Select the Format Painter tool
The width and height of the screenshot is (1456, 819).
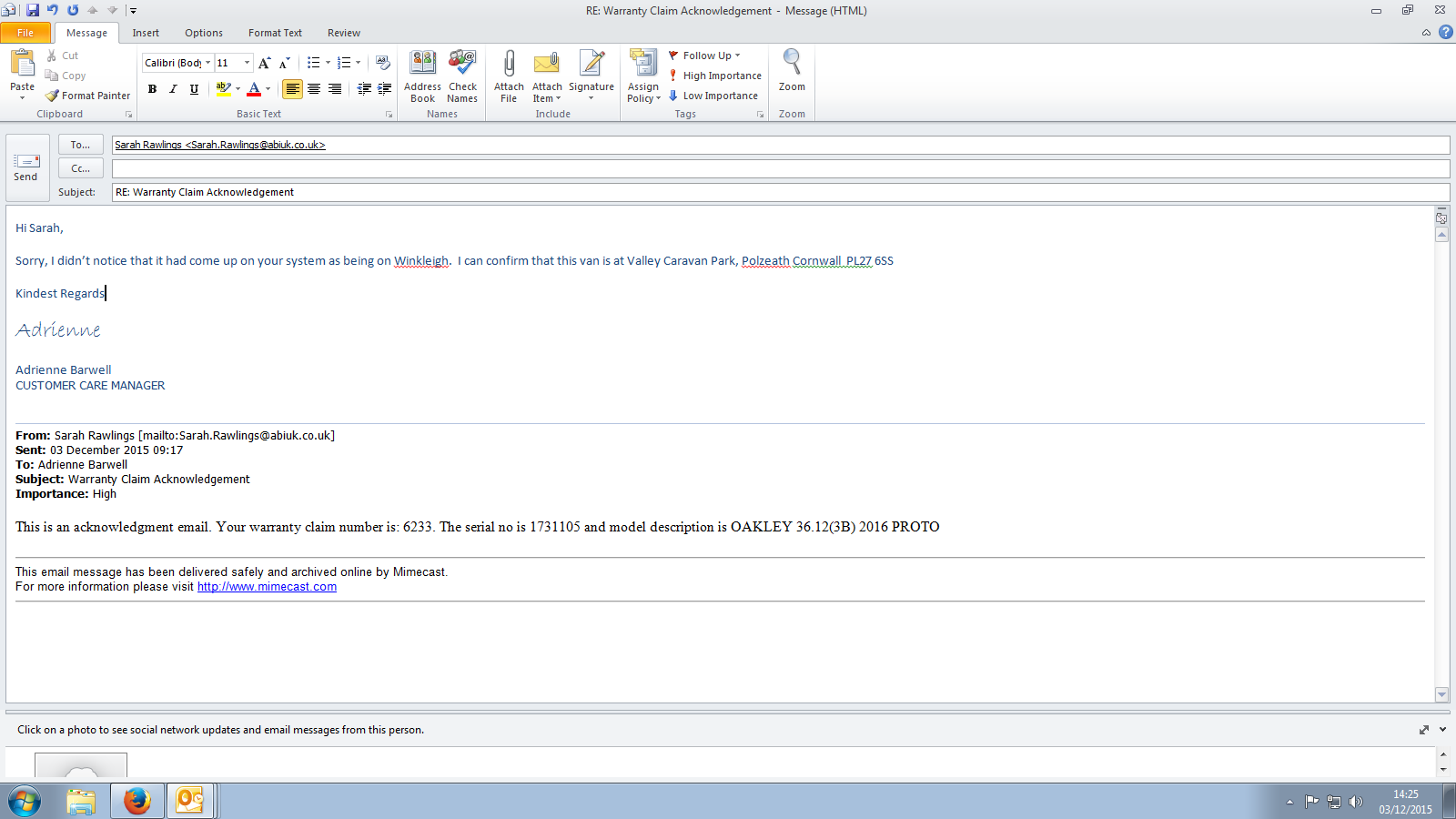tap(88, 96)
